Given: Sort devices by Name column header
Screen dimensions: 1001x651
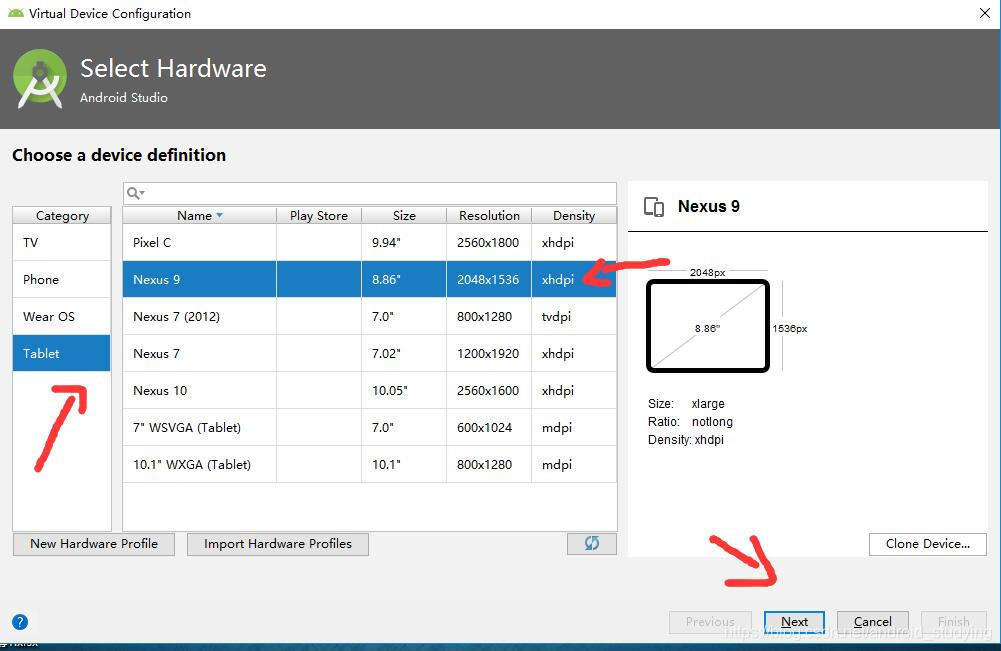Looking at the screenshot, I should coord(199,216).
